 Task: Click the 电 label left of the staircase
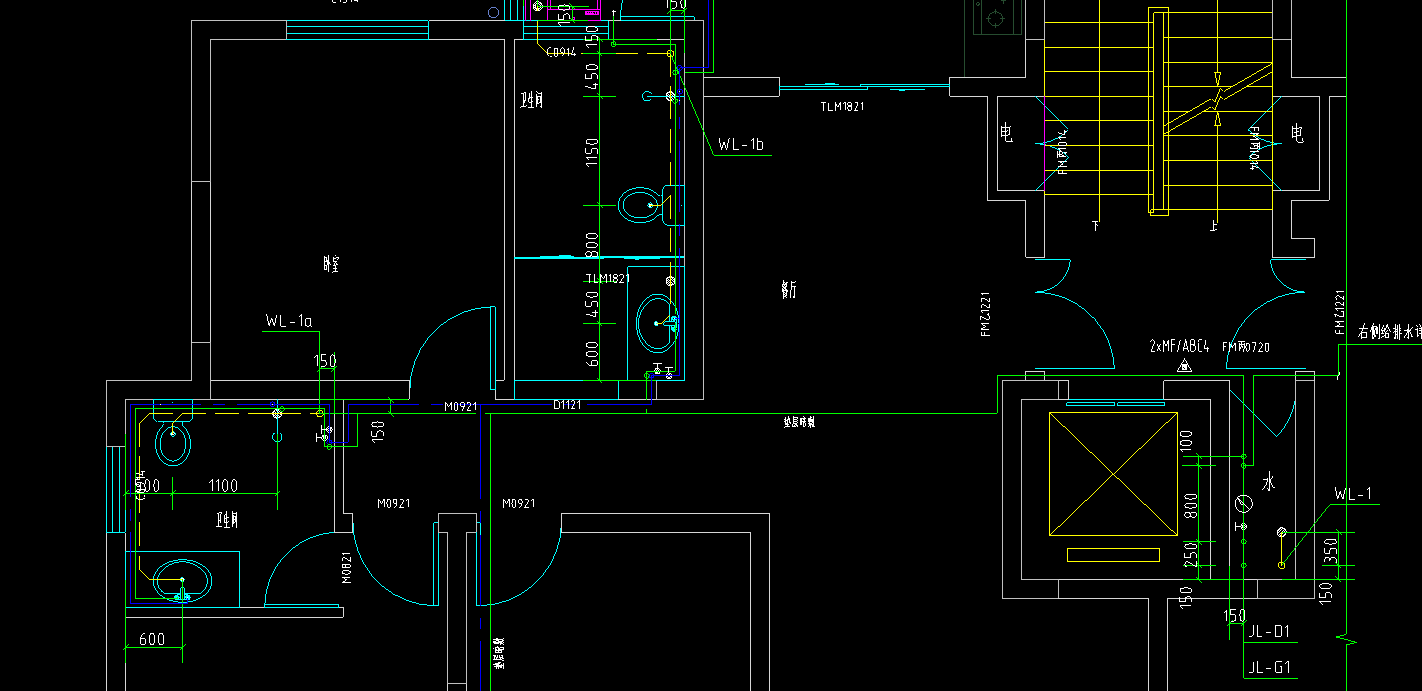[1007, 133]
